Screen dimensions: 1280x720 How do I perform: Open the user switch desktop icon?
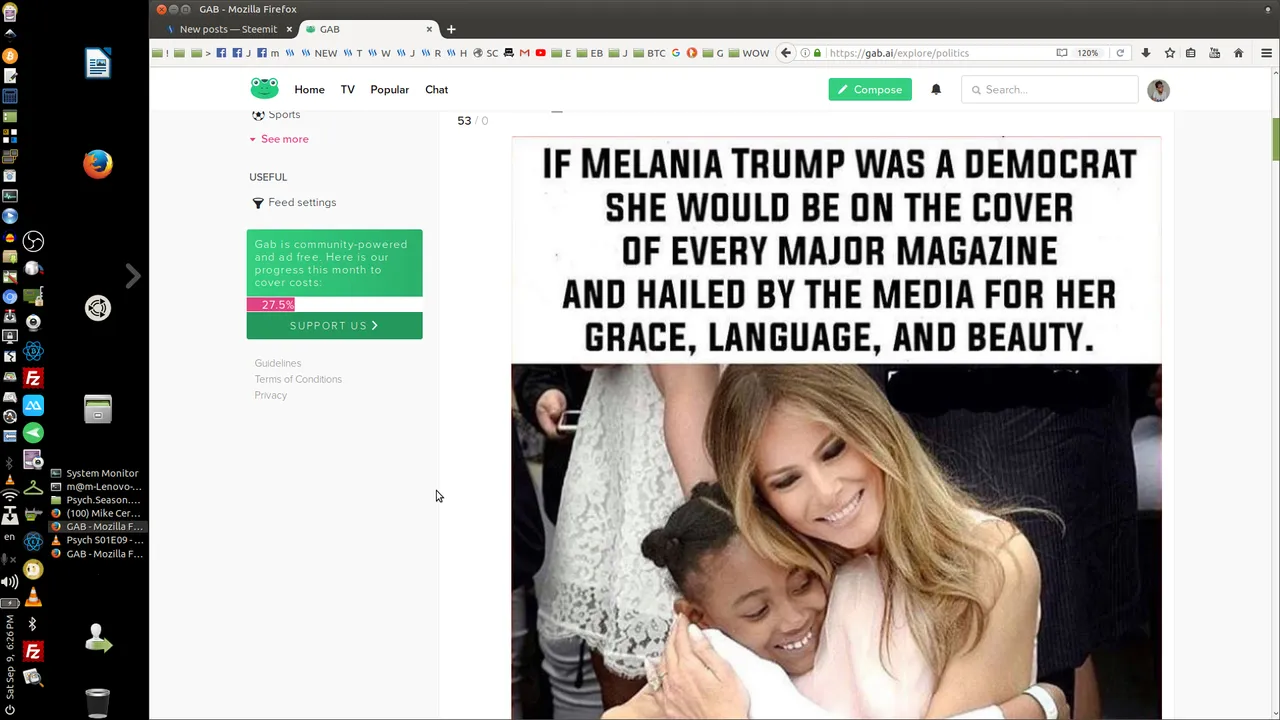coord(98,638)
